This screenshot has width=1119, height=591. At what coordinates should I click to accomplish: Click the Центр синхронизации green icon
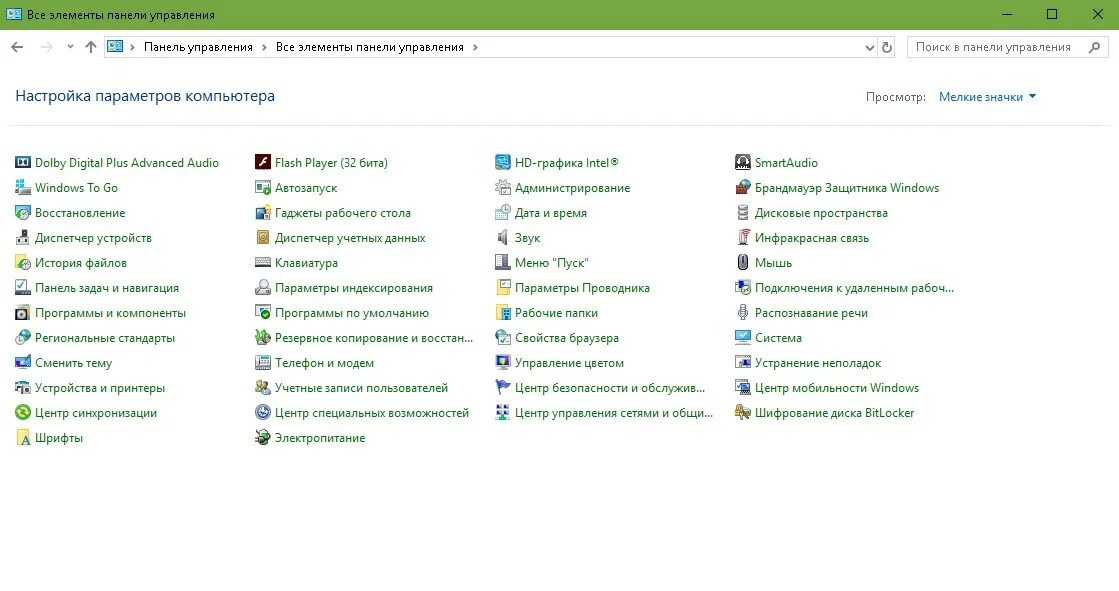[23, 413]
